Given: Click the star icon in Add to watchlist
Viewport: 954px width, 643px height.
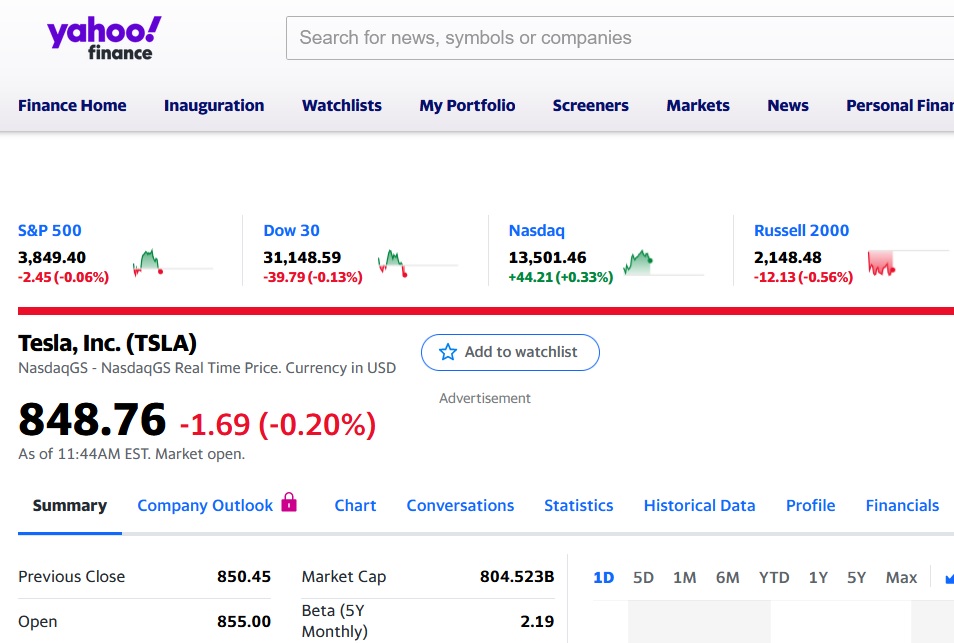Looking at the screenshot, I should click(x=448, y=352).
